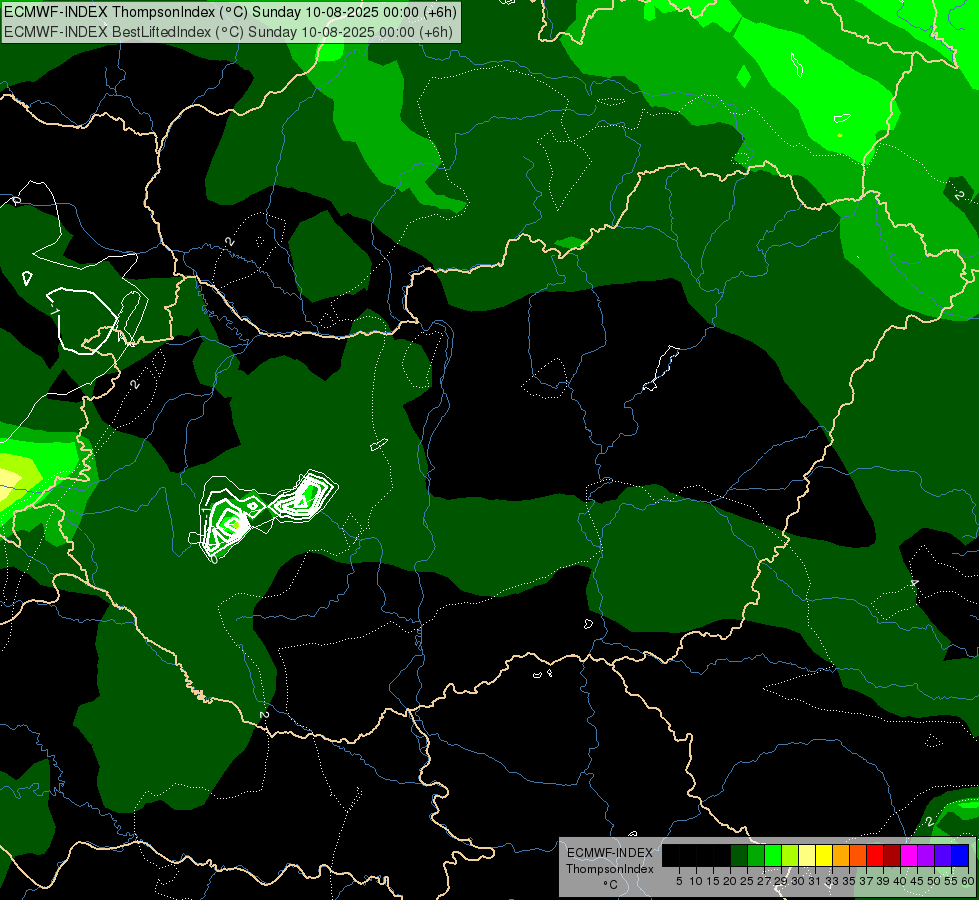The height and width of the screenshot is (900, 979).
Task: Click the legend tick value '15'
Action: pos(713,881)
